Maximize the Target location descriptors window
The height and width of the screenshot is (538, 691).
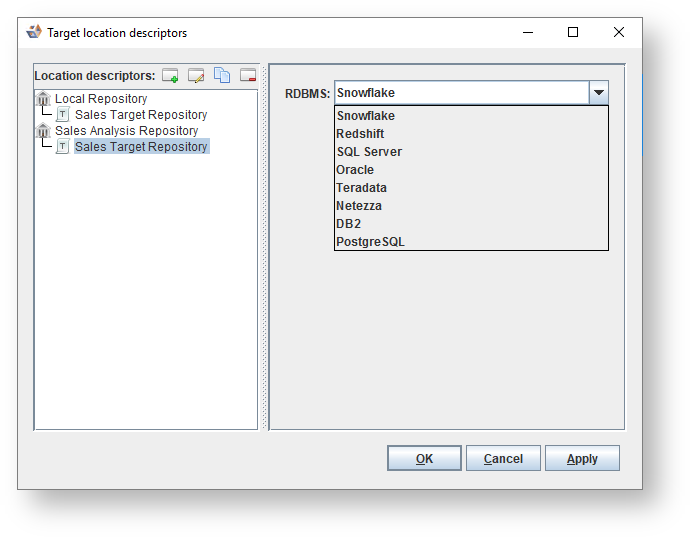pyautogui.click(x=573, y=32)
